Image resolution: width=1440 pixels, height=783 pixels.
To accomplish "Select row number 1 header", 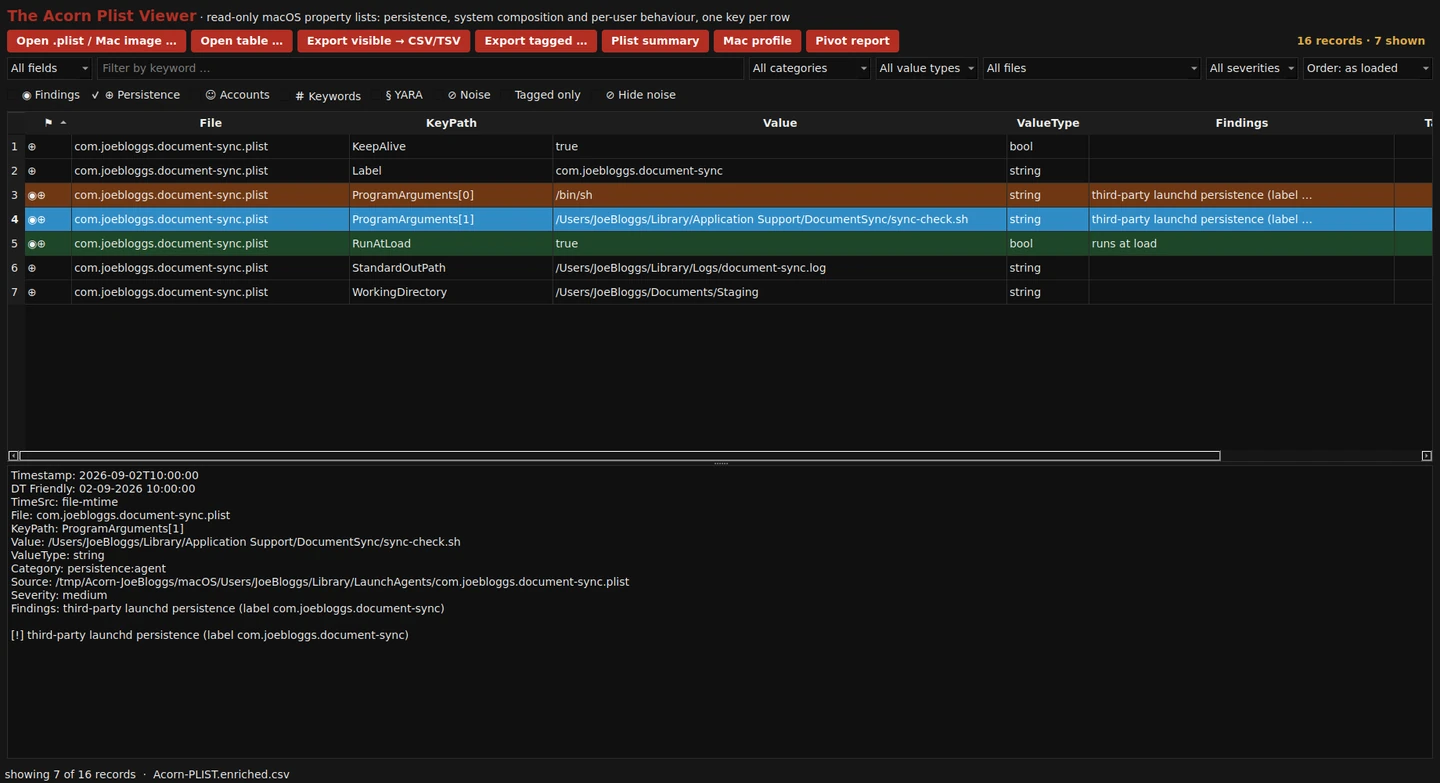I will (15, 147).
